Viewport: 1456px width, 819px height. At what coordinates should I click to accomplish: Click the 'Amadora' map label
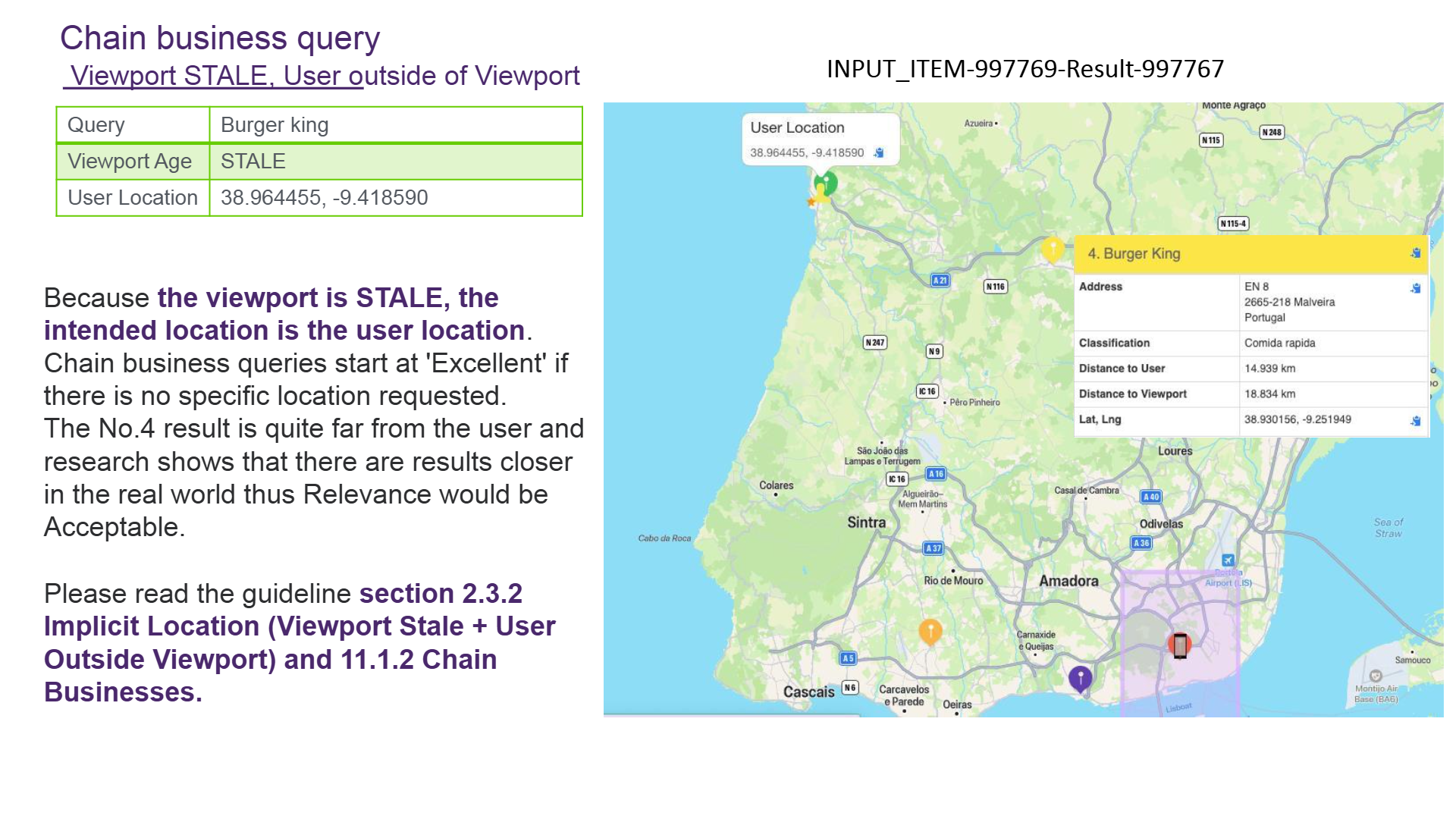coord(1068,581)
